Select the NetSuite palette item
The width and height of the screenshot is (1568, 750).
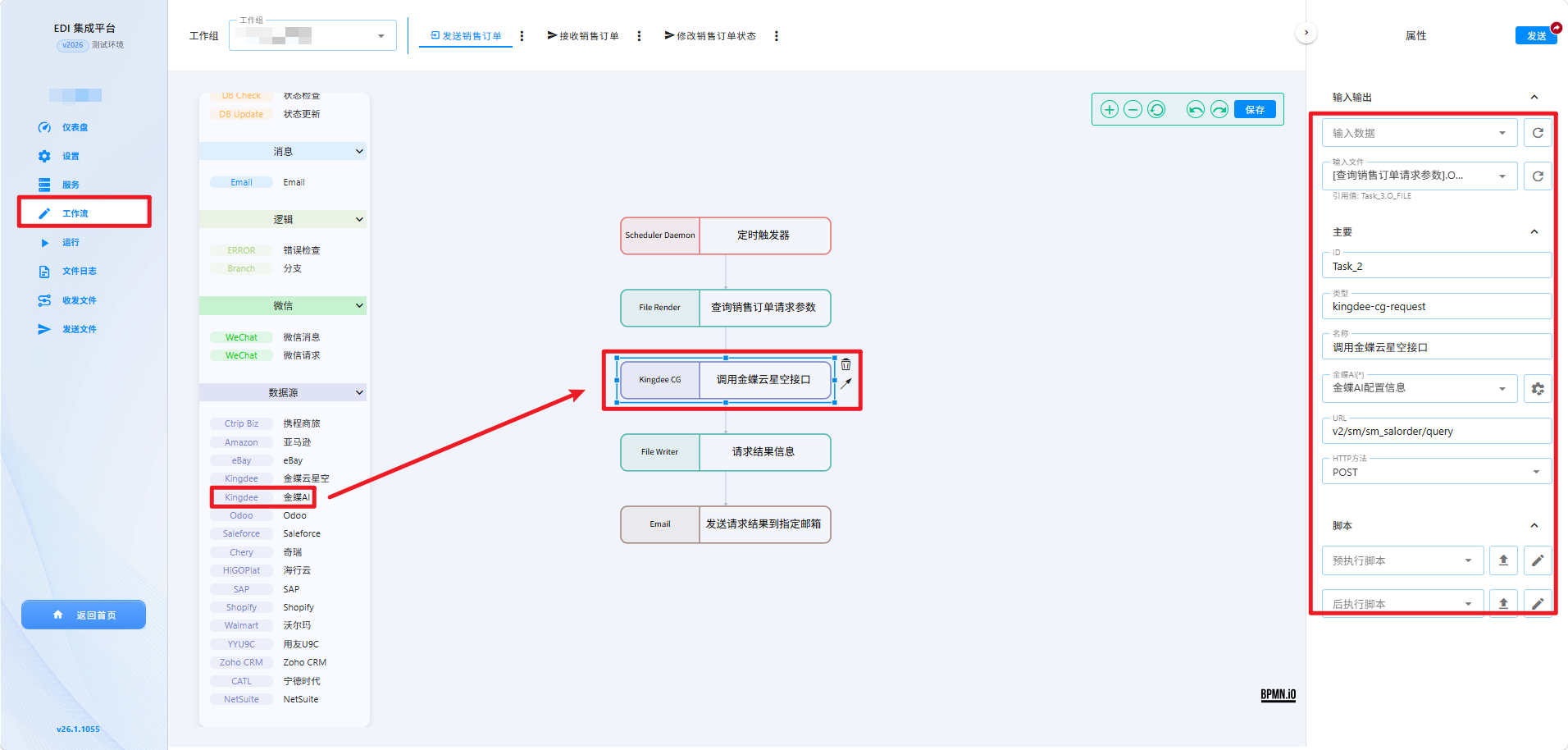(x=264, y=699)
